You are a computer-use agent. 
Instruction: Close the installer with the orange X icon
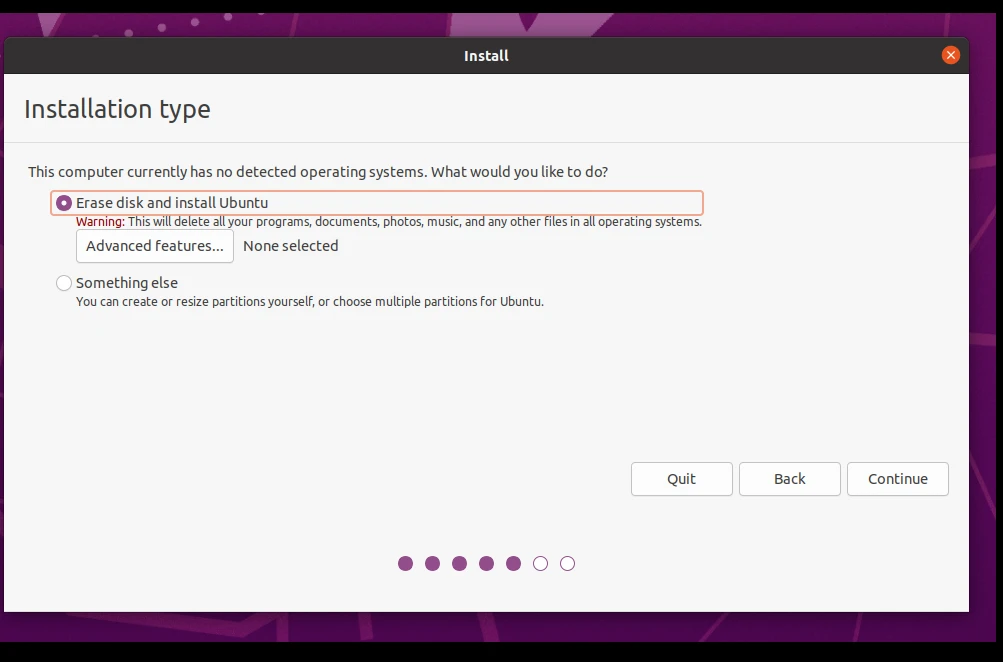pos(950,56)
